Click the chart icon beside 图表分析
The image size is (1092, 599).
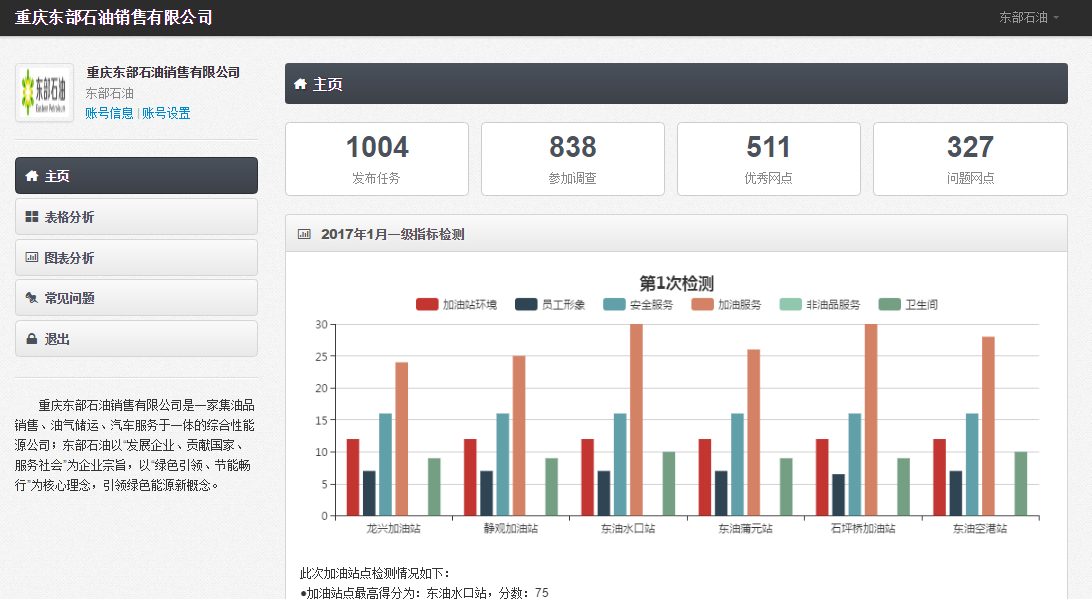pyautogui.click(x=31, y=258)
